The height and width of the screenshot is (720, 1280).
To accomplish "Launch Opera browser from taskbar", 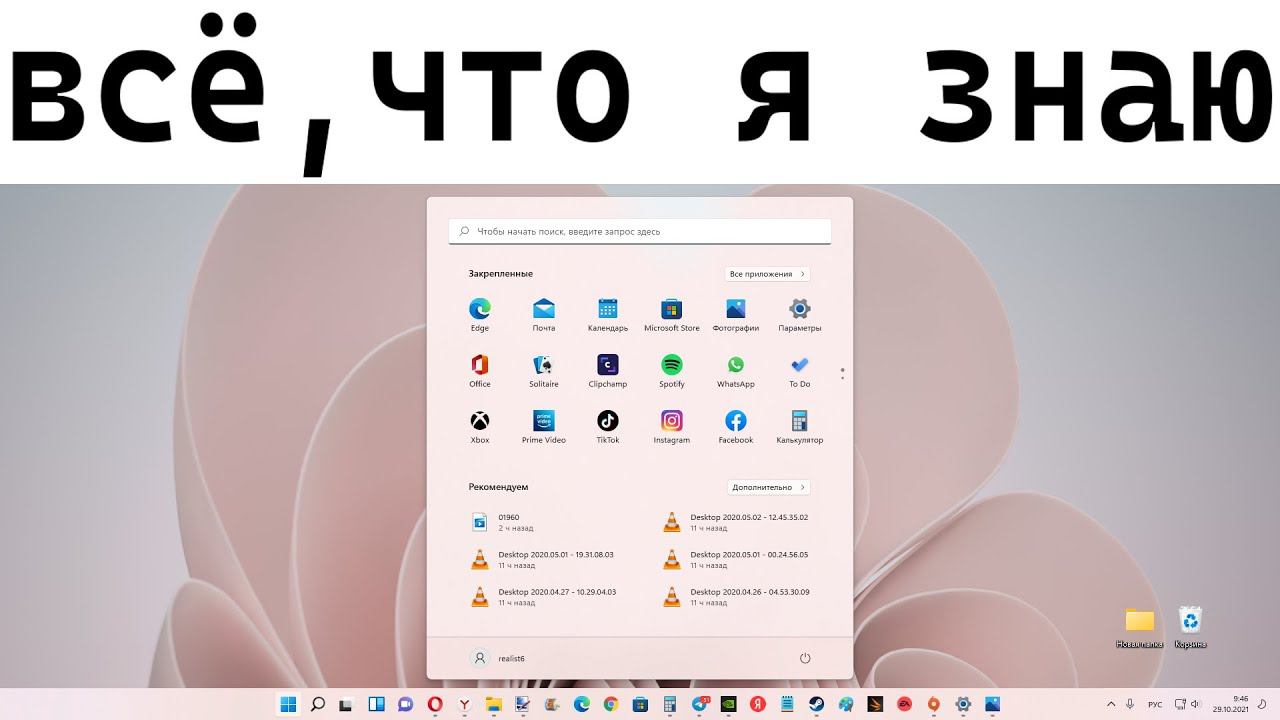I will pos(436,704).
